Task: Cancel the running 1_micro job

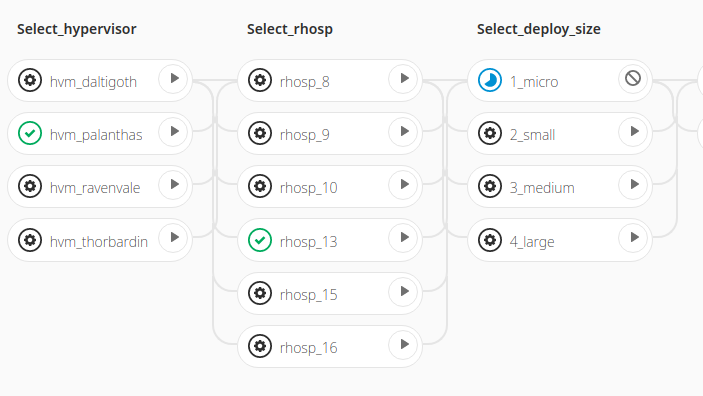Action: pos(633,79)
